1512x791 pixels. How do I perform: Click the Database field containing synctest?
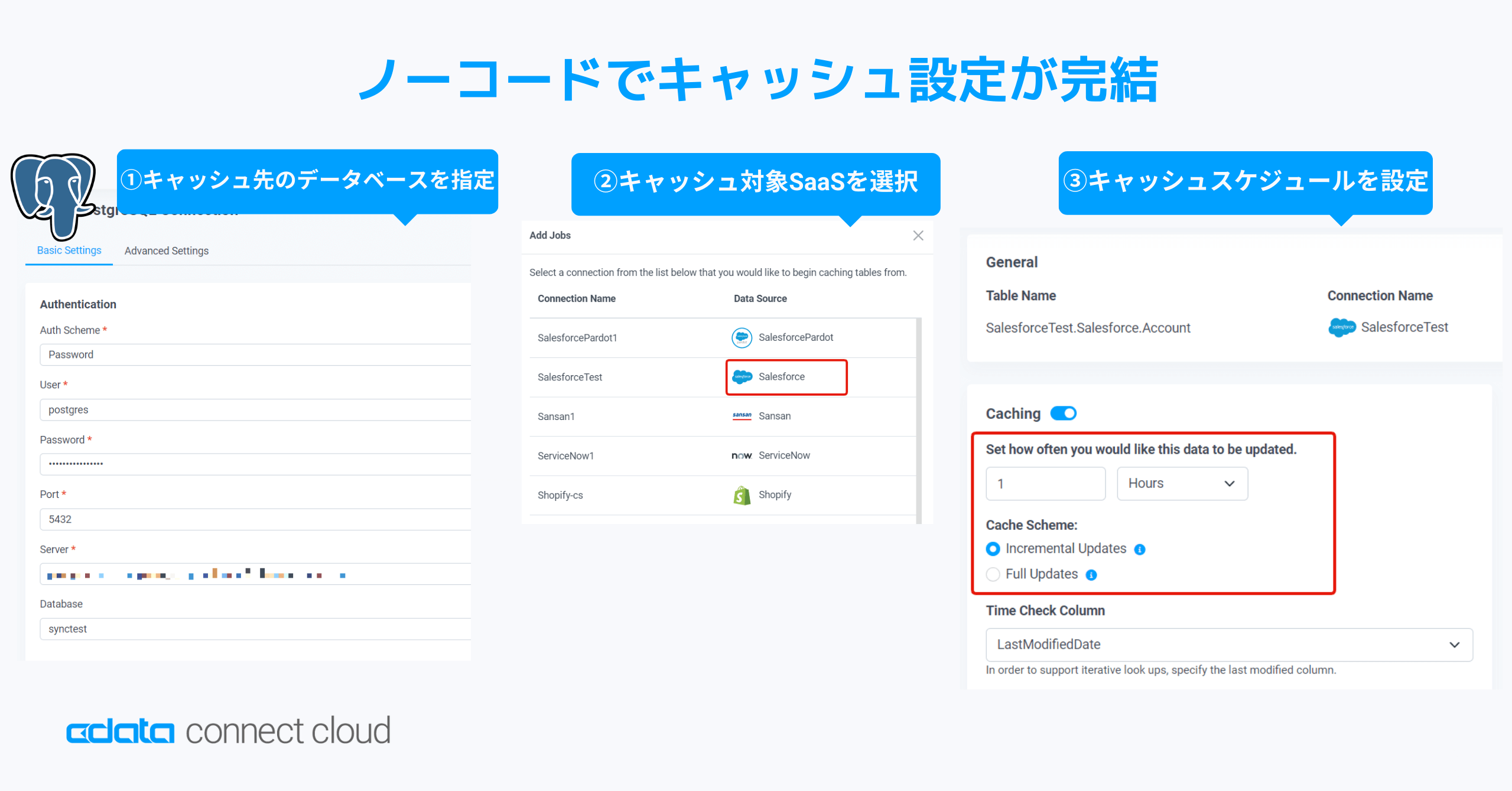pyautogui.click(x=255, y=629)
